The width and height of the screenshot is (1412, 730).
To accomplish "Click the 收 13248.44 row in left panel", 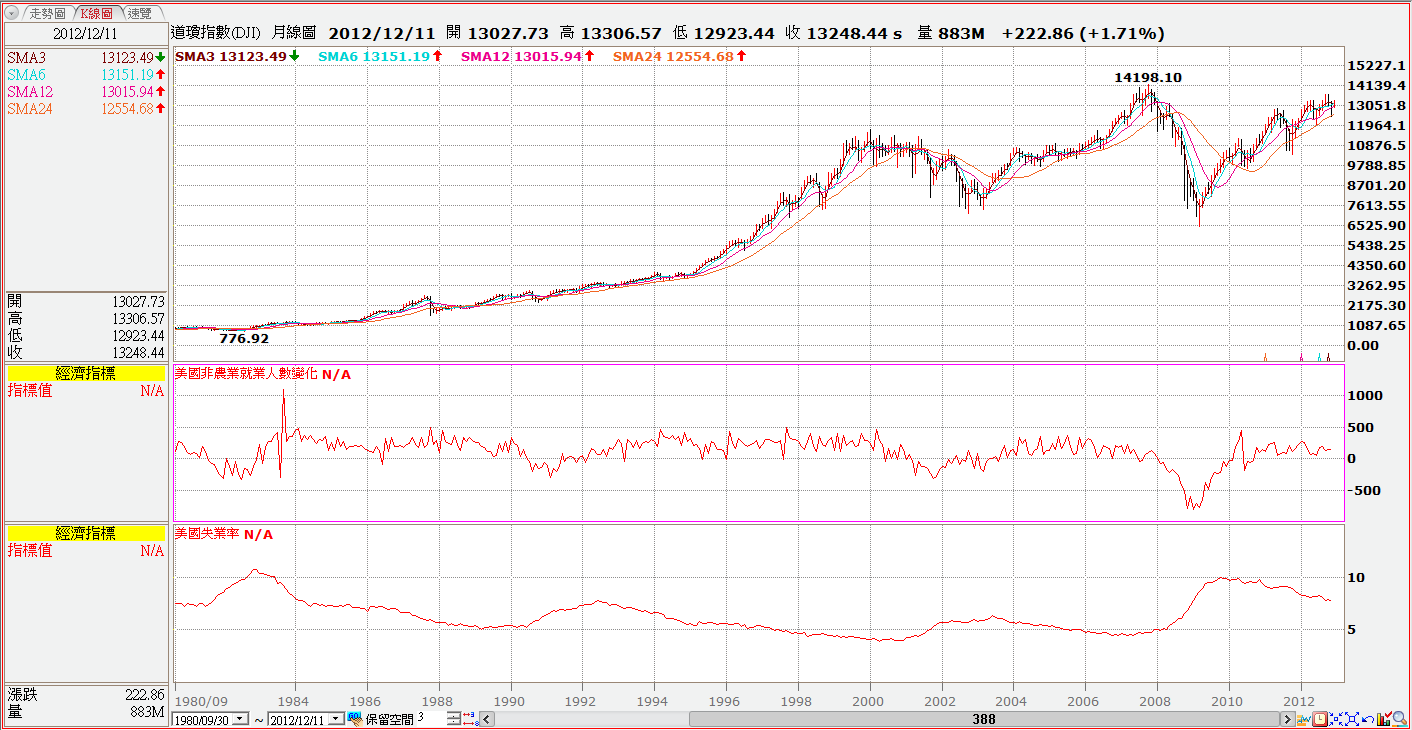I will pyautogui.click(x=86, y=352).
